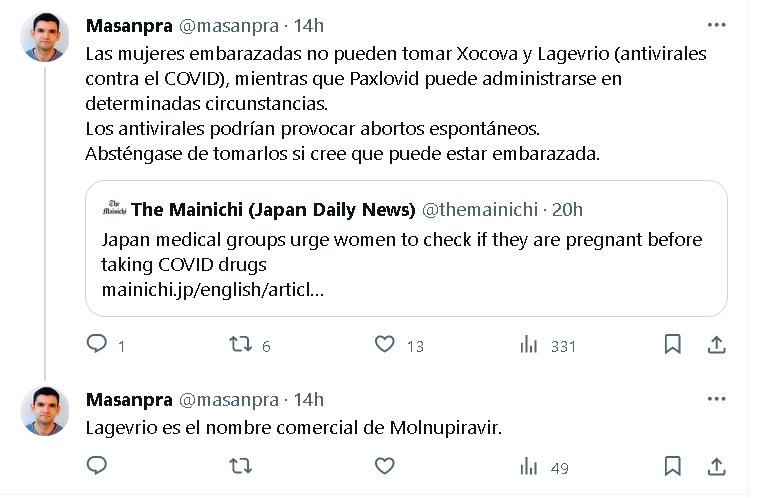Open more options on the second tweet

pyautogui.click(x=716, y=399)
